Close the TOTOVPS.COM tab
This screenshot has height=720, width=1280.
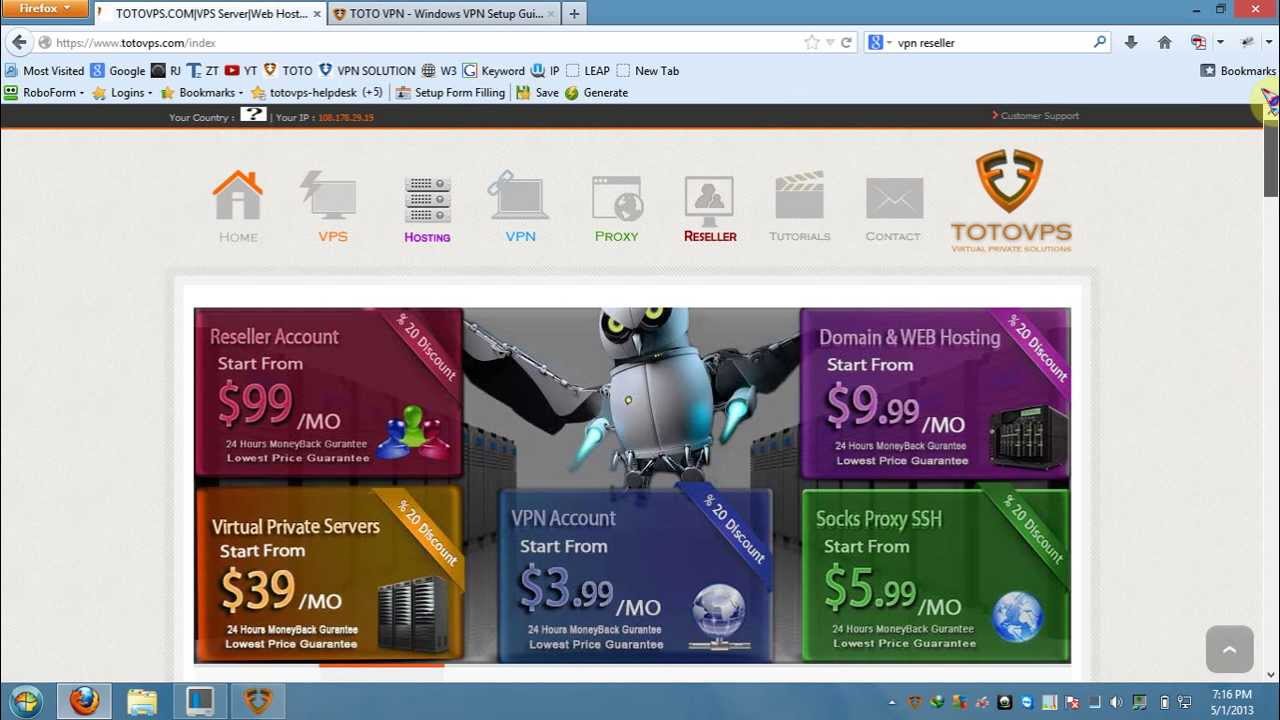pos(317,14)
